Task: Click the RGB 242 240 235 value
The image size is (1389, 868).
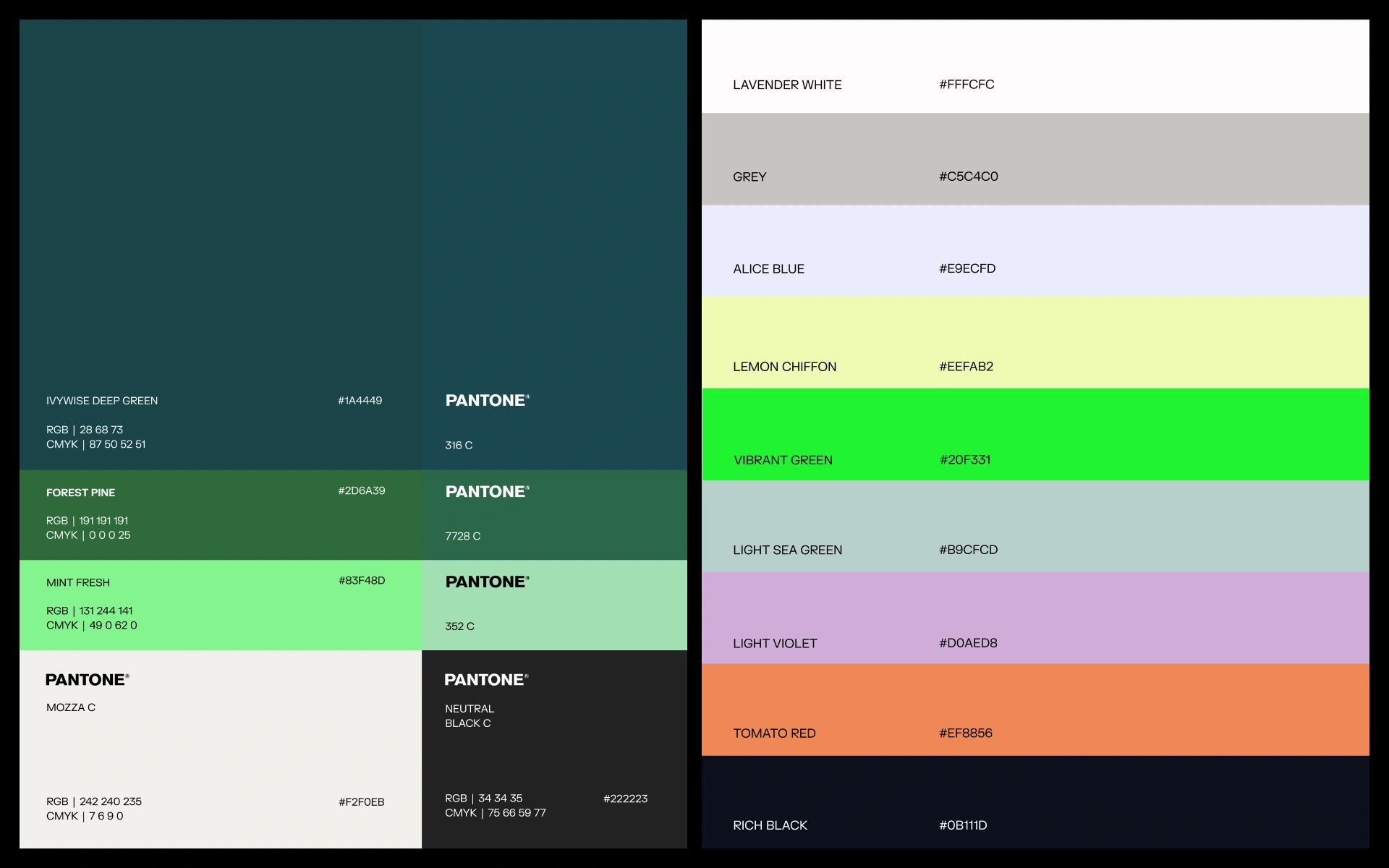Action: (94, 801)
